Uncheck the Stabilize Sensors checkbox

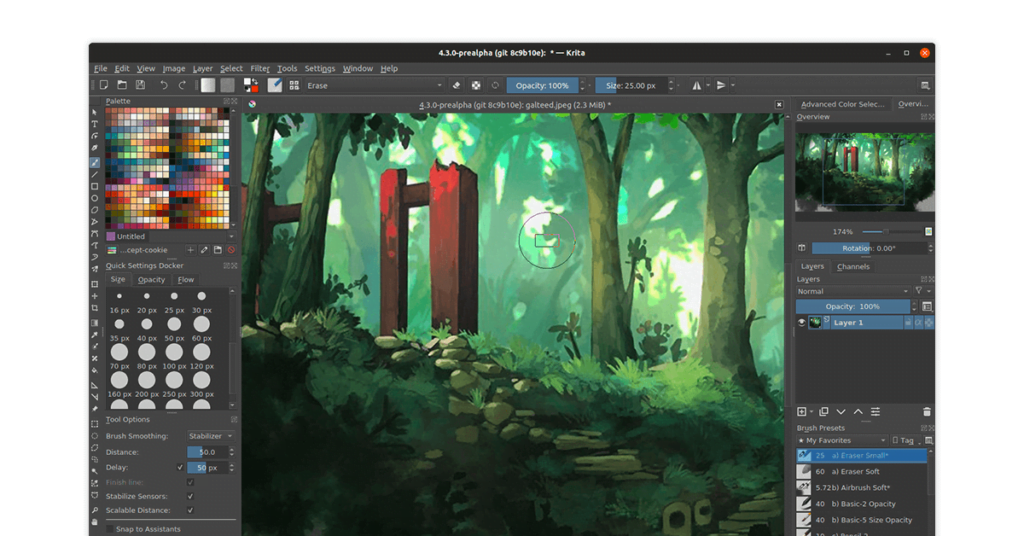click(x=190, y=496)
